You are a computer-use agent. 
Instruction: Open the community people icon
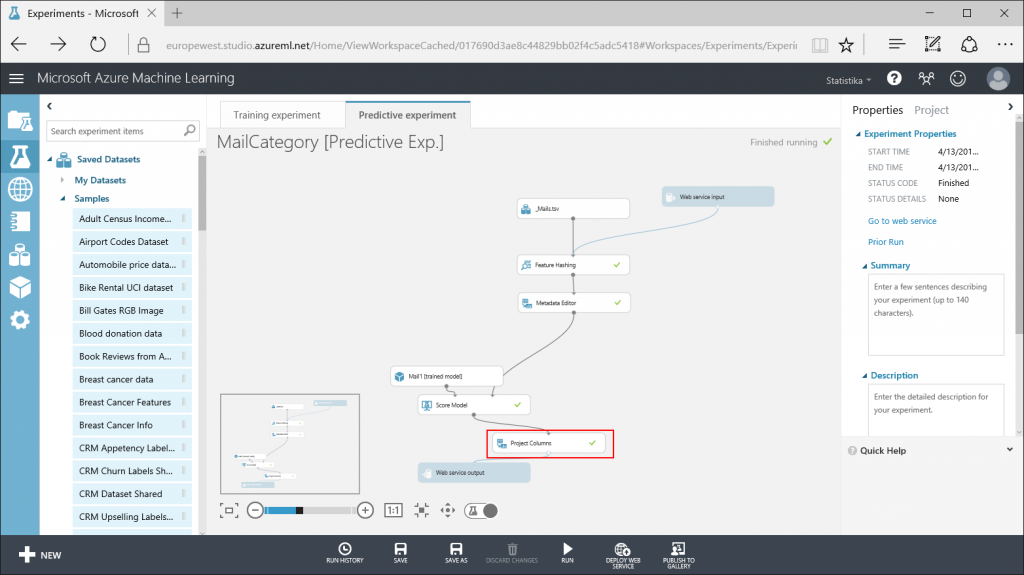[926, 78]
